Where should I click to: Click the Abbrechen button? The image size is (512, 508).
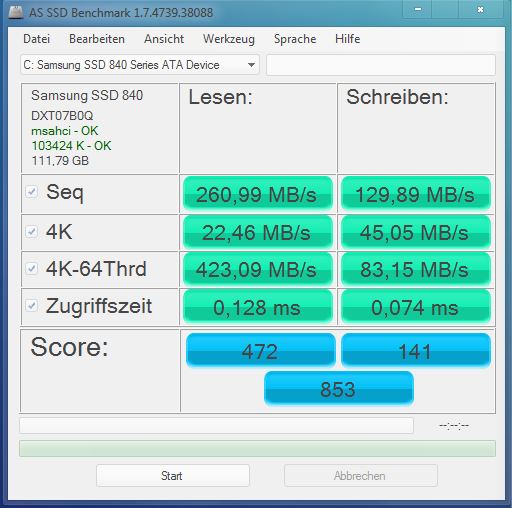pyautogui.click(x=361, y=476)
